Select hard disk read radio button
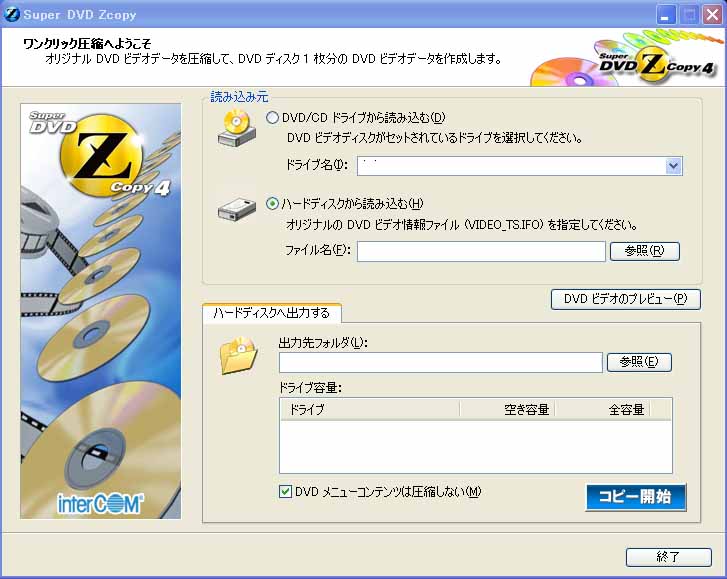This screenshot has height=579, width=727. click(272, 204)
